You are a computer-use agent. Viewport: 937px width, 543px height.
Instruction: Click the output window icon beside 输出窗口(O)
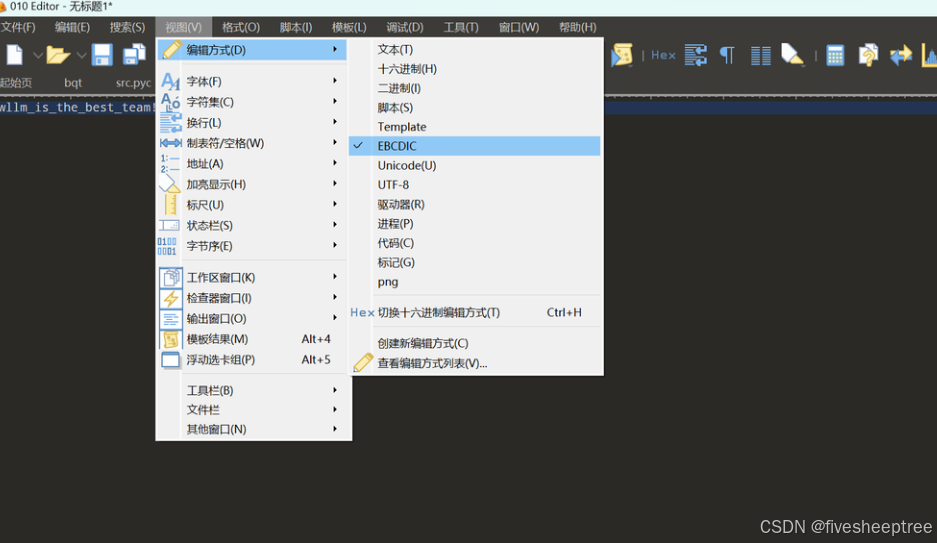coord(171,318)
